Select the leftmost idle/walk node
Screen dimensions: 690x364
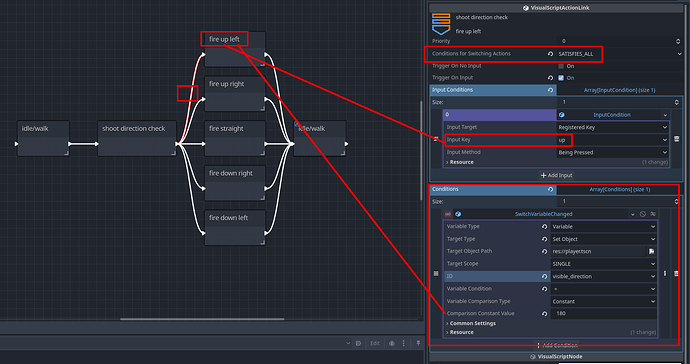point(44,138)
